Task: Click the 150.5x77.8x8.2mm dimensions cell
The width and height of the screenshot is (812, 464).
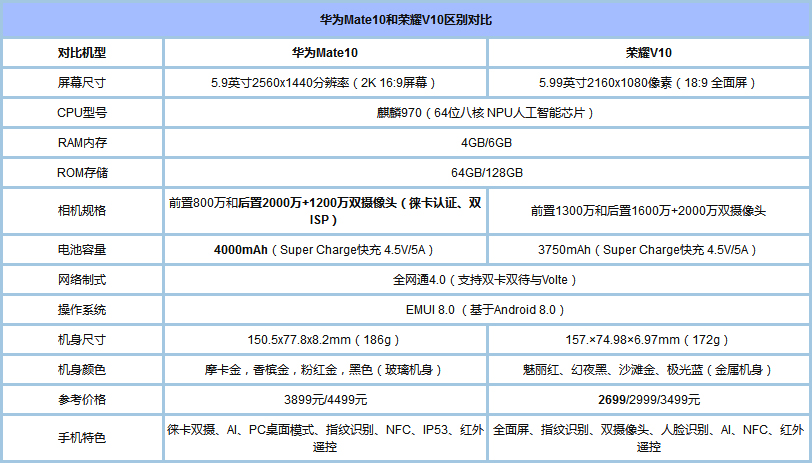Action: pos(325,340)
